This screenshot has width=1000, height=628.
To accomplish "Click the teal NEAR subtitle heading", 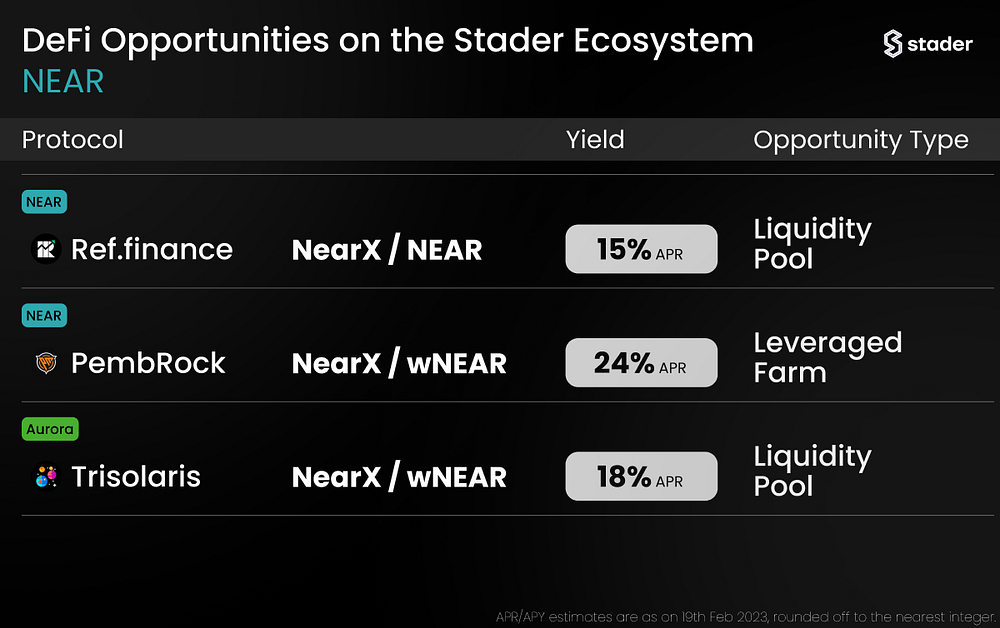I will point(62,82).
